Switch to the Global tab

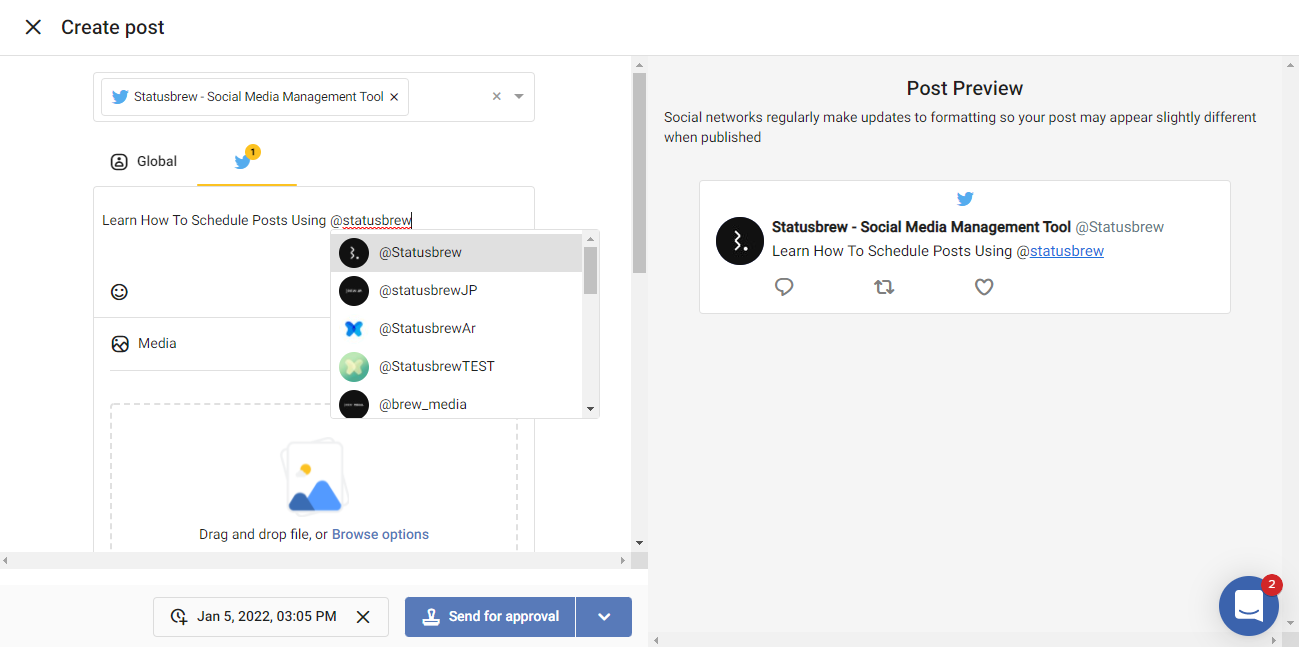144,161
